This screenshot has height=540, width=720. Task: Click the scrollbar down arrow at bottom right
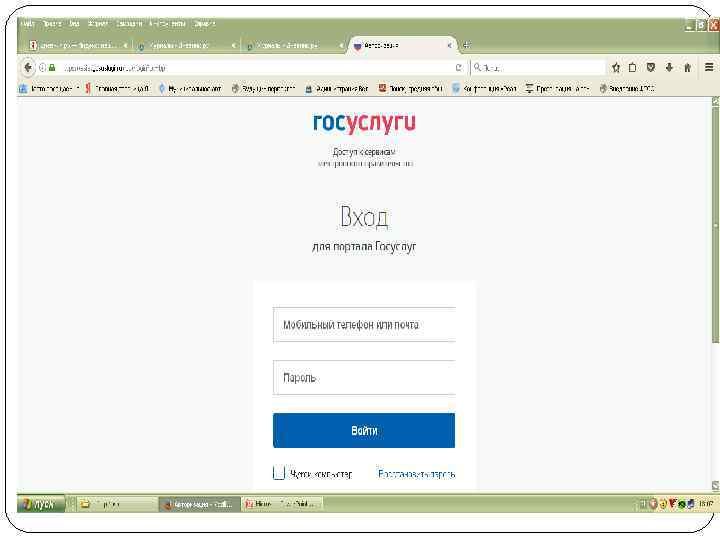(x=715, y=485)
